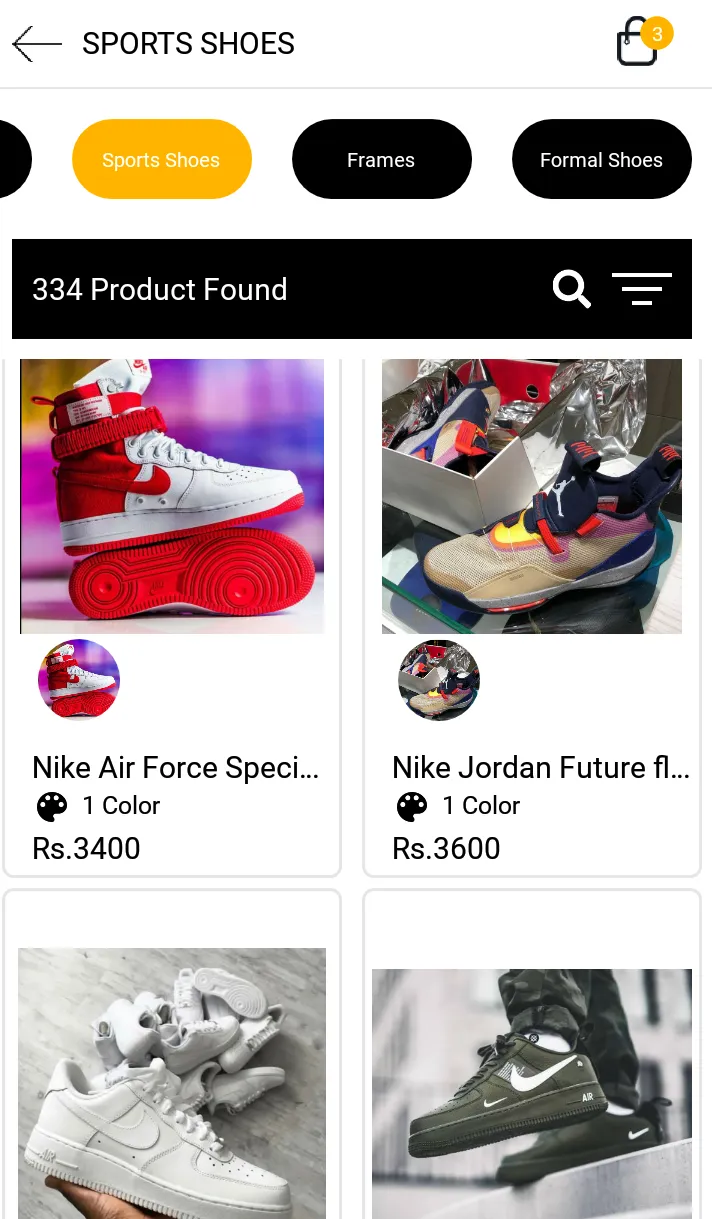Switch to Formal Shoes category

601,160
